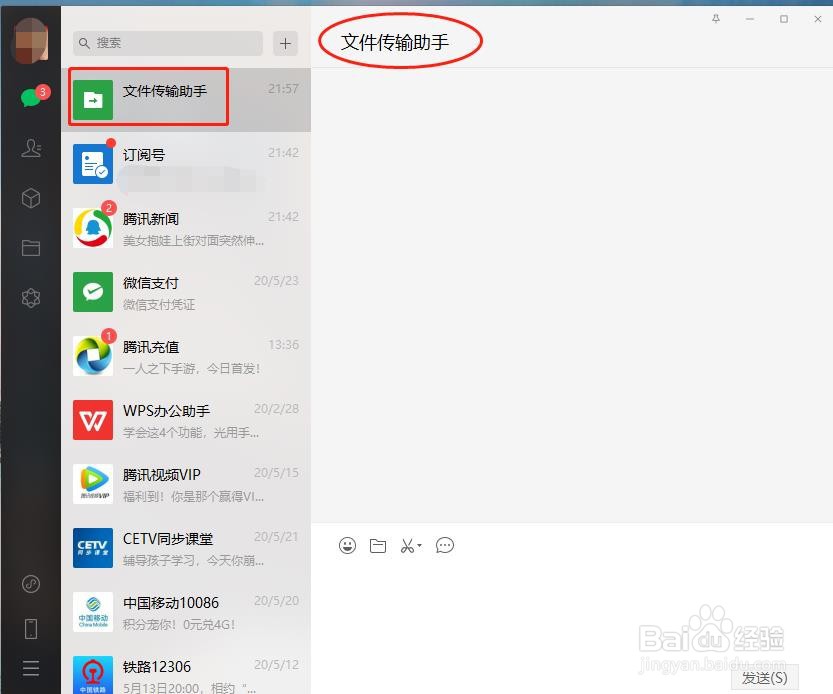The width and height of the screenshot is (833, 694).
Task: Open the 腾讯充值 conversation
Action: 186,356
